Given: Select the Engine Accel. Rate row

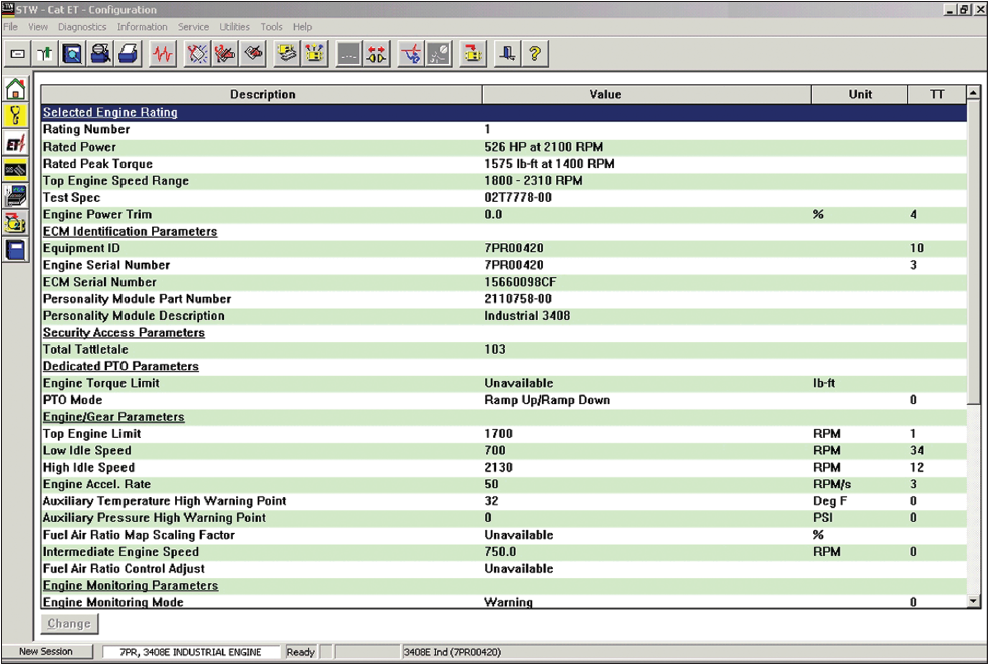Looking at the screenshot, I should pyautogui.click(x=503, y=484).
